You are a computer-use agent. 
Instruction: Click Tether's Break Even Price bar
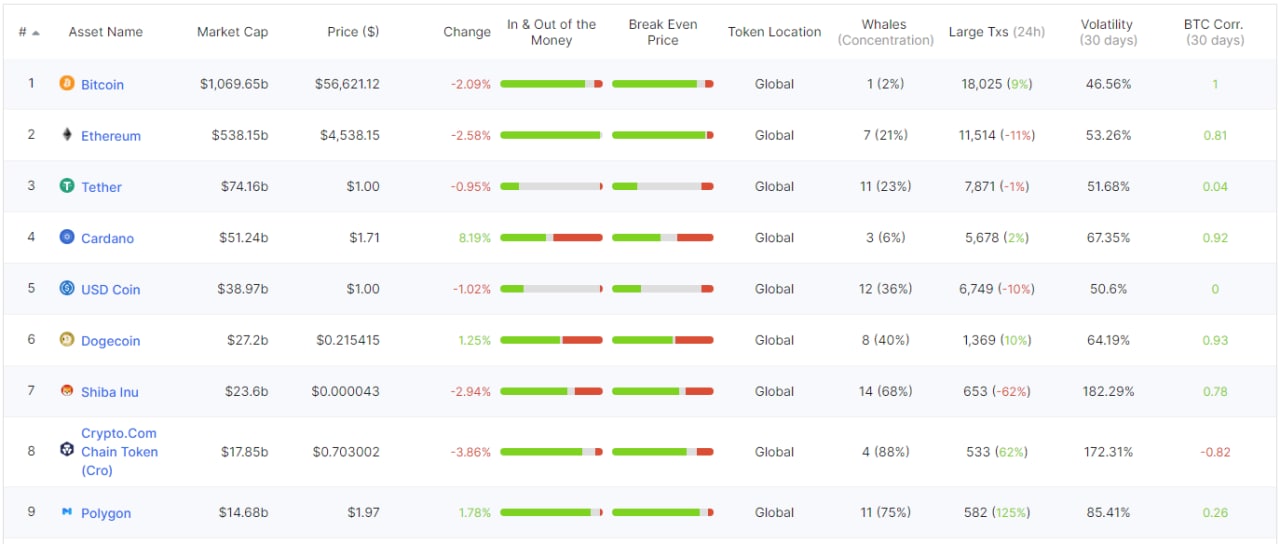click(662, 186)
